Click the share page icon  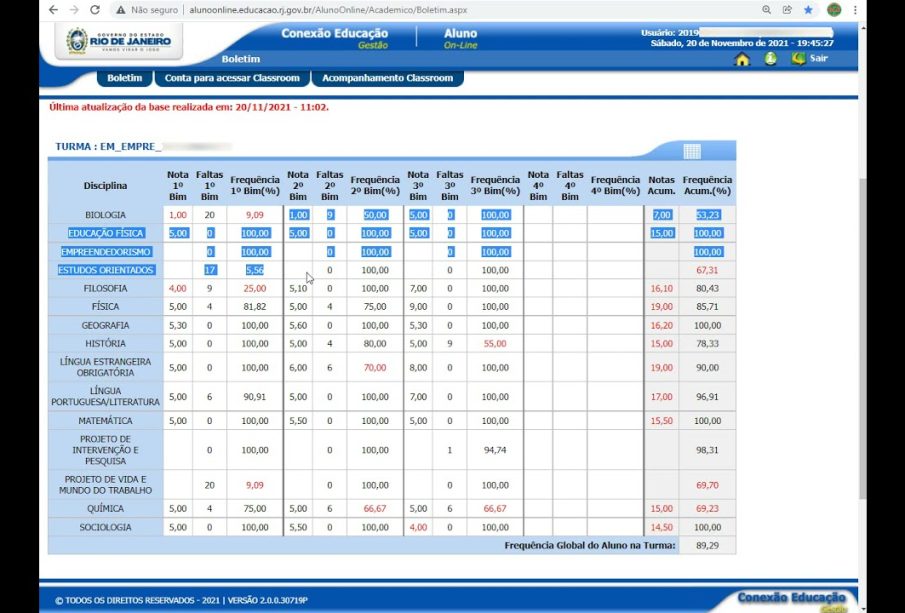(x=787, y=9)
